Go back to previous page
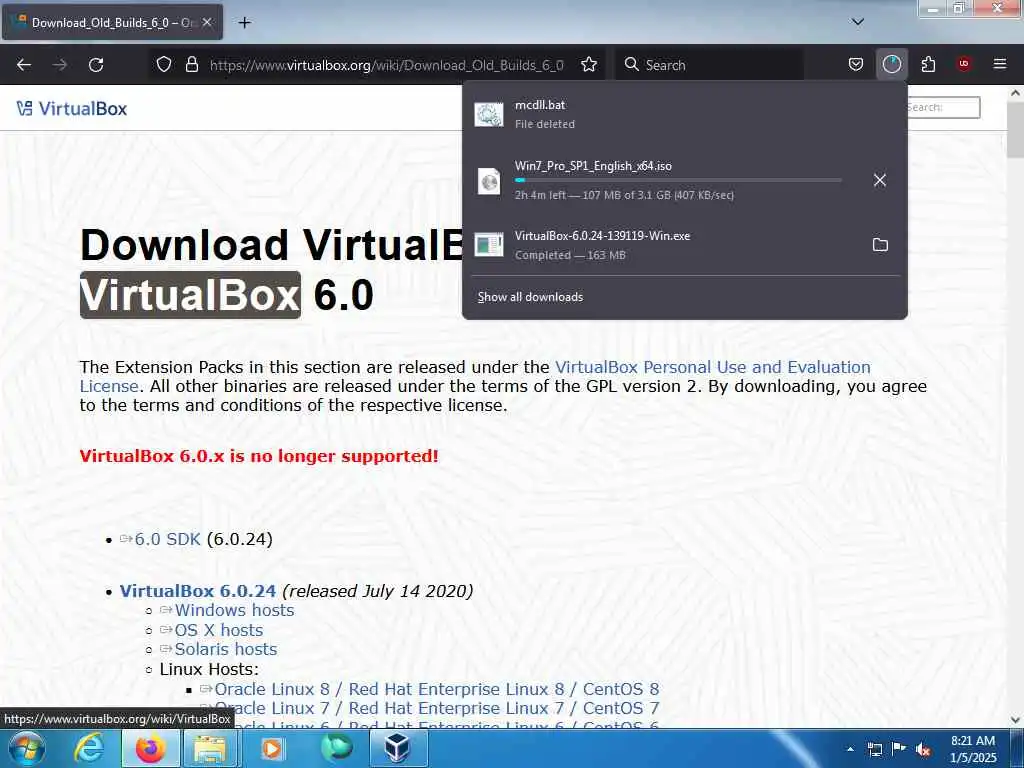 (24, 65)
